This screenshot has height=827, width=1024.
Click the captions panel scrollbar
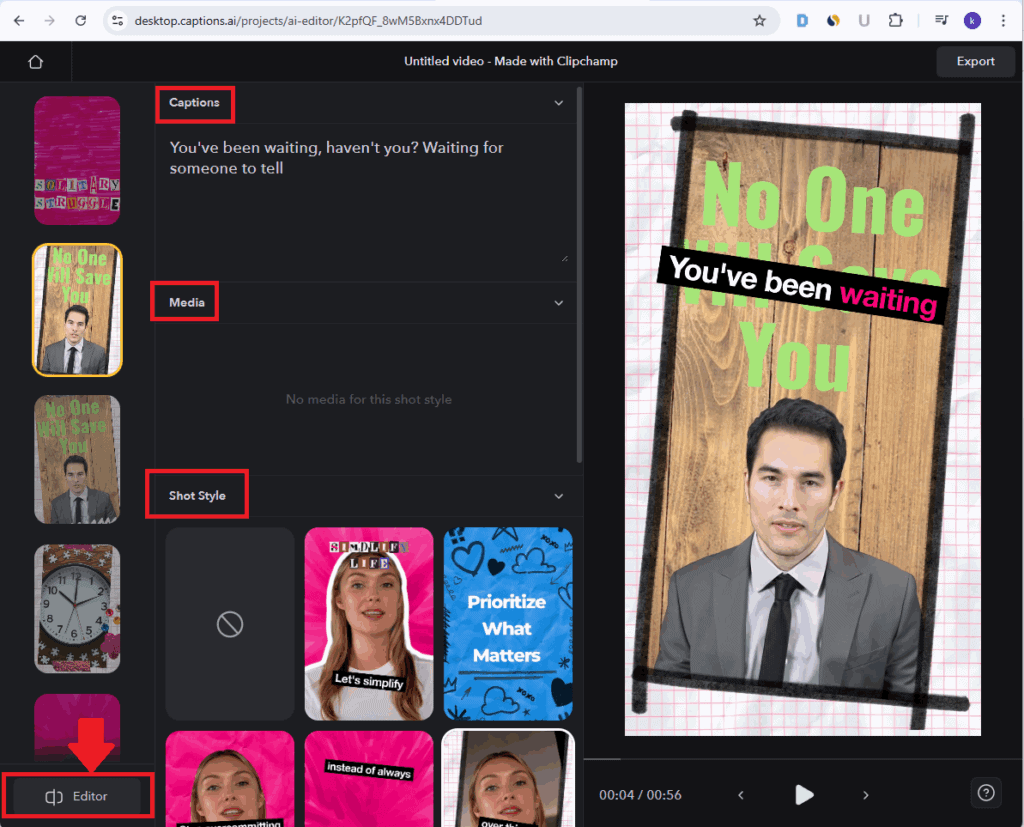pos(579,274)
